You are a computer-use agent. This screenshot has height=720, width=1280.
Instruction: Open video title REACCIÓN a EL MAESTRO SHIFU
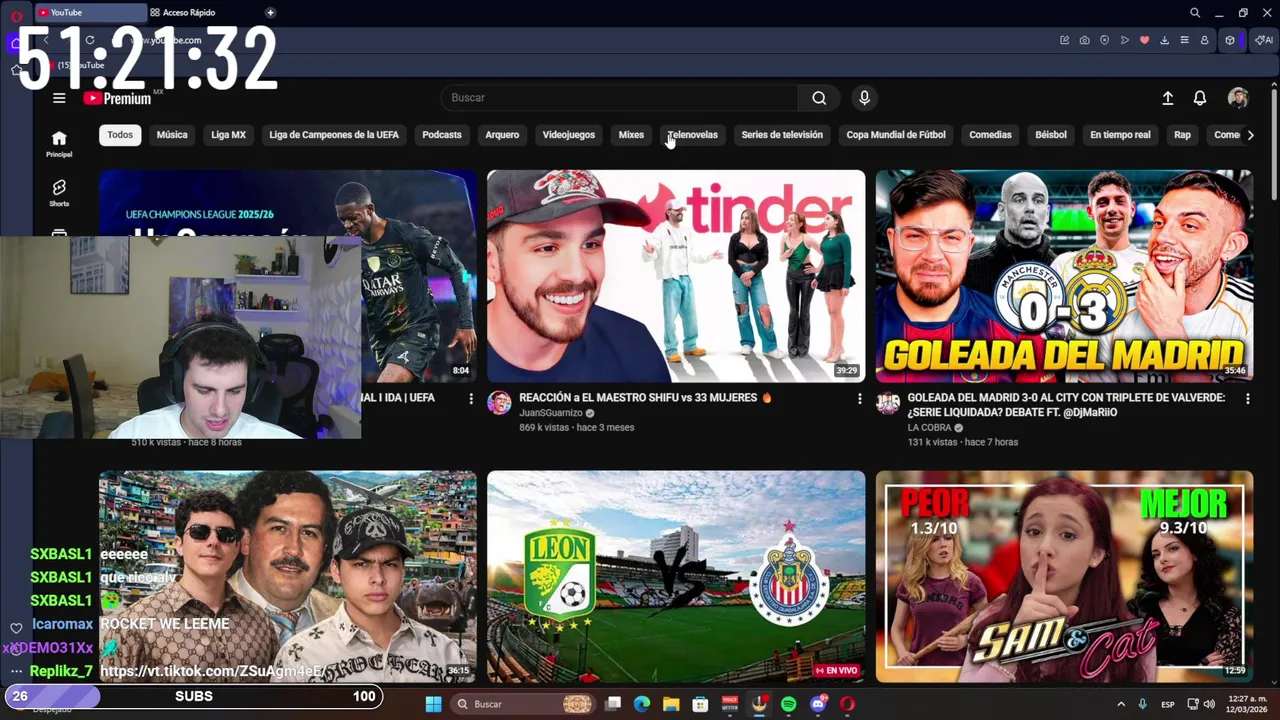pyautogui.click(x=645, y=398)
